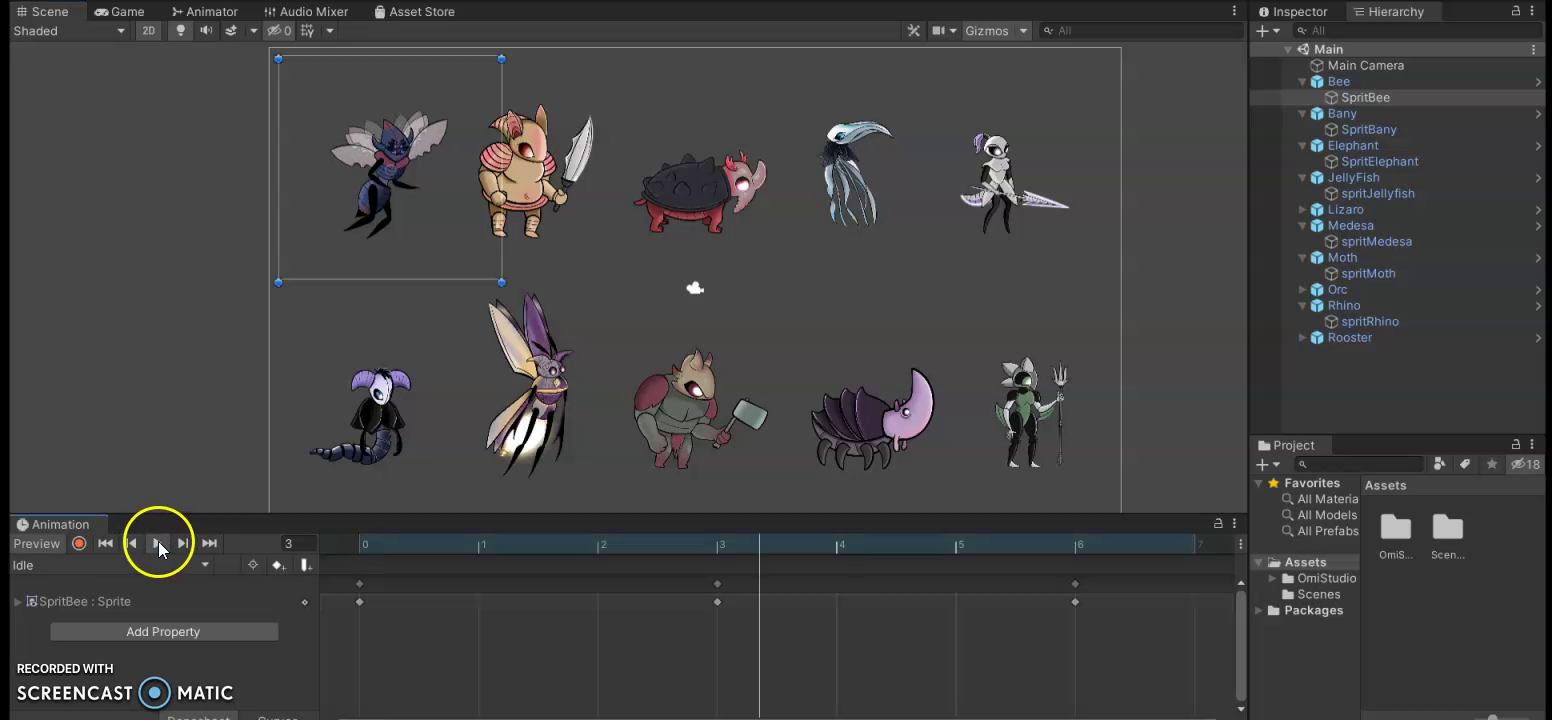Toggle Animation Preview mode

point(36,543)
